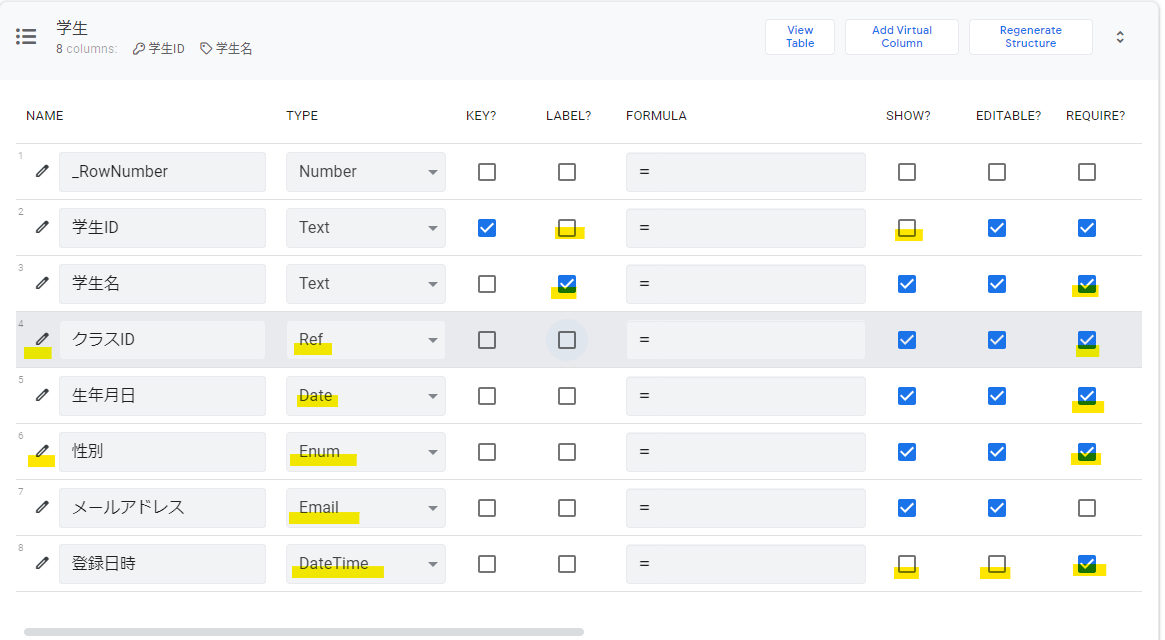The width and height of the screenshot is (1165, 640).
Task: Open TYPE dropdown for _RowNumber
Action: 366,172
